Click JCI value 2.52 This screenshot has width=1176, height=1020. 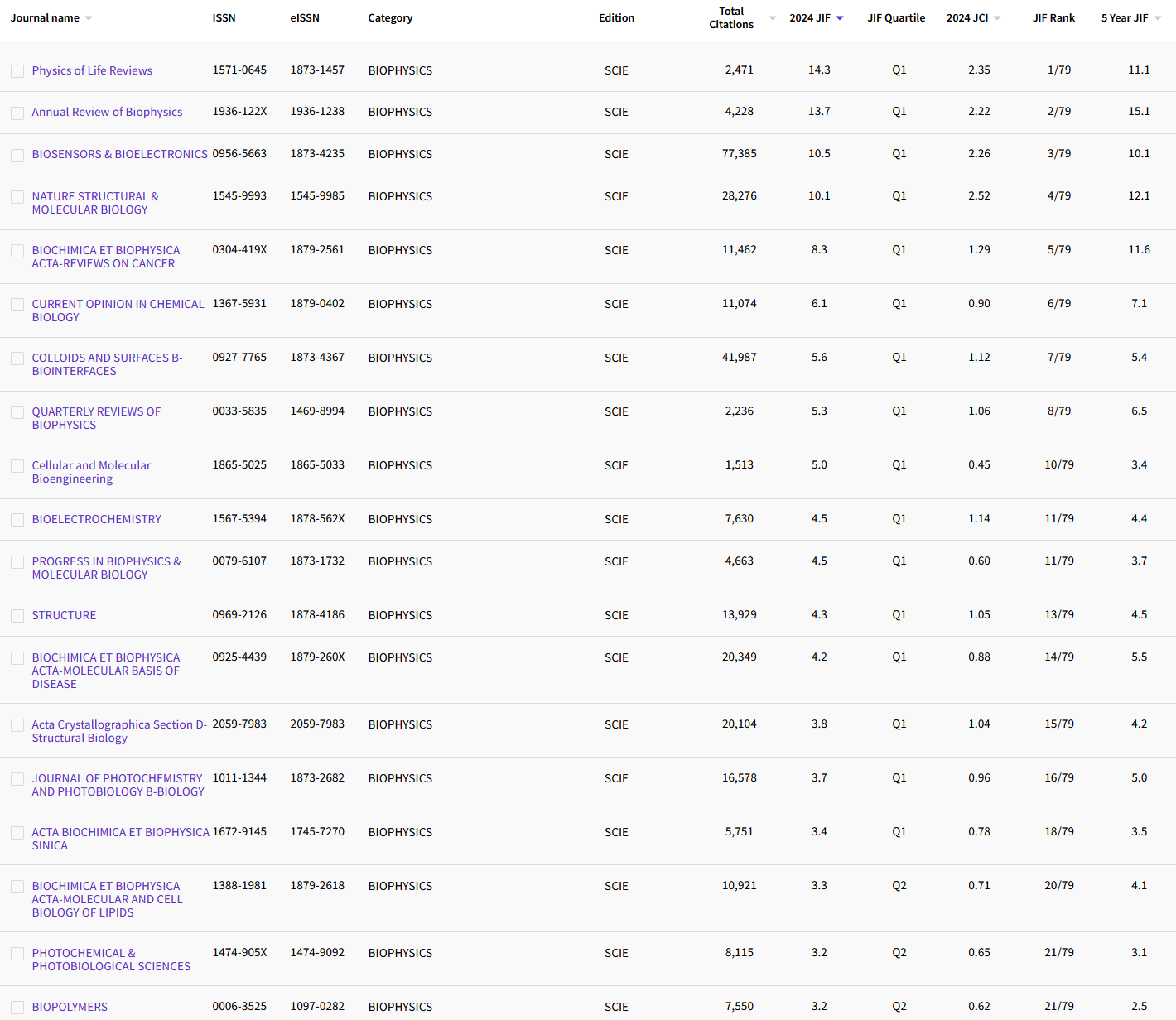tap(979, 195)
